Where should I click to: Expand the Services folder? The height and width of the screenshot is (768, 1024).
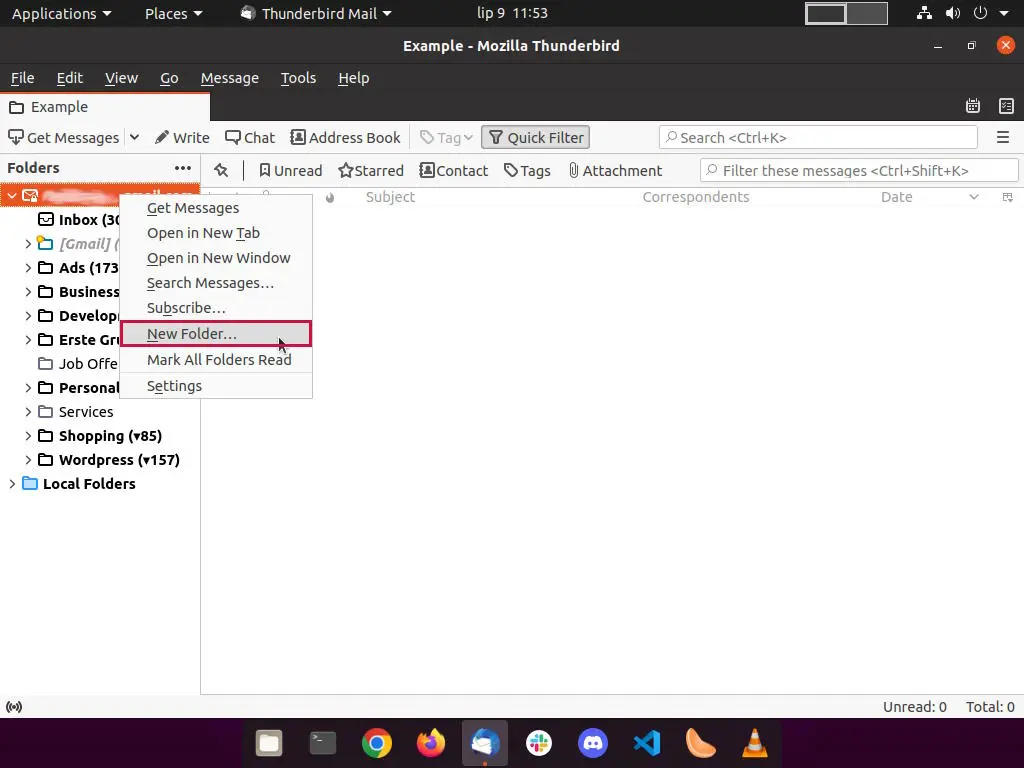pyautogui.click(x=27, y=412)
